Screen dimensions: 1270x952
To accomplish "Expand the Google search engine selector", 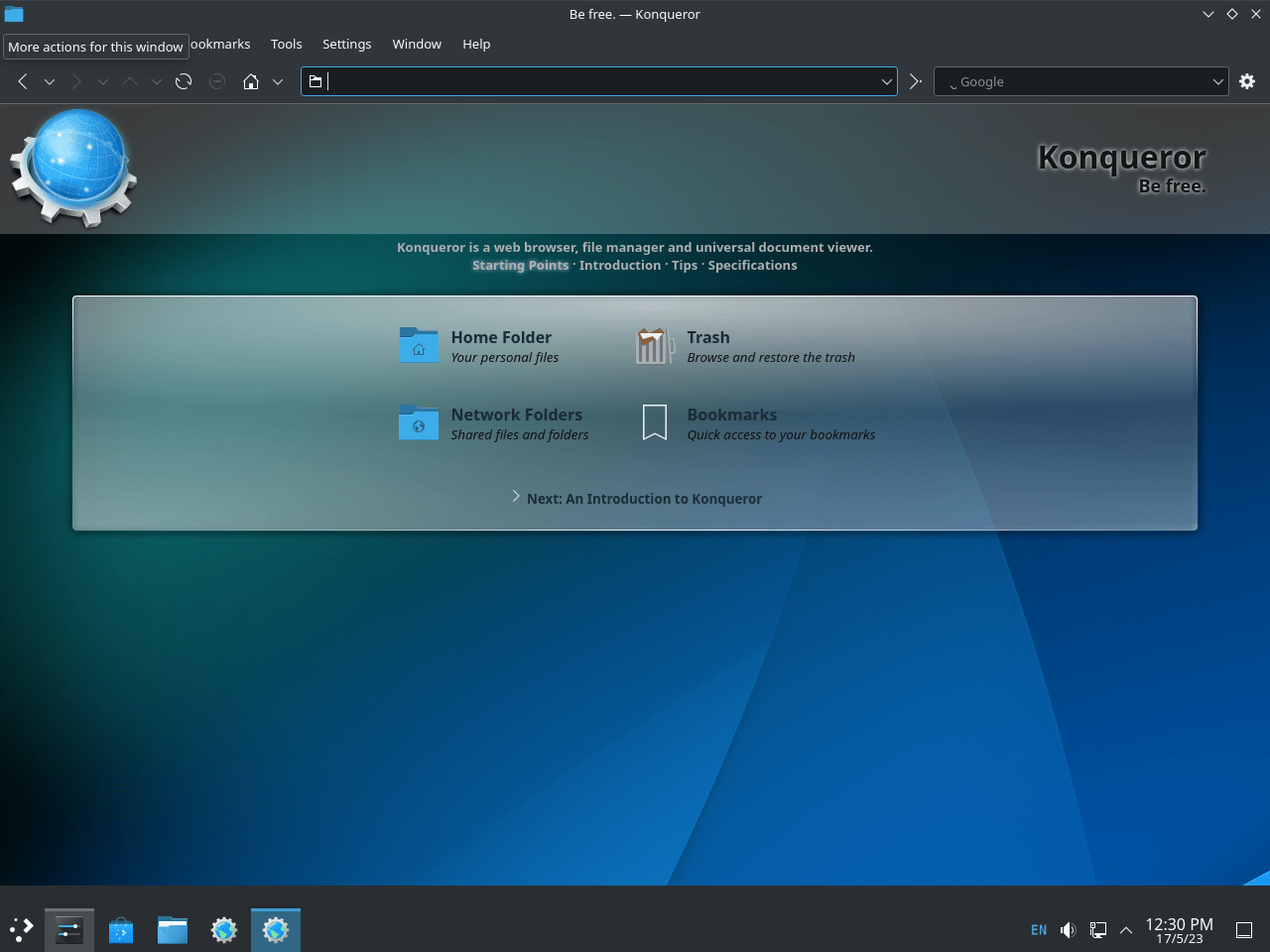I will (x=1217, y=81).
